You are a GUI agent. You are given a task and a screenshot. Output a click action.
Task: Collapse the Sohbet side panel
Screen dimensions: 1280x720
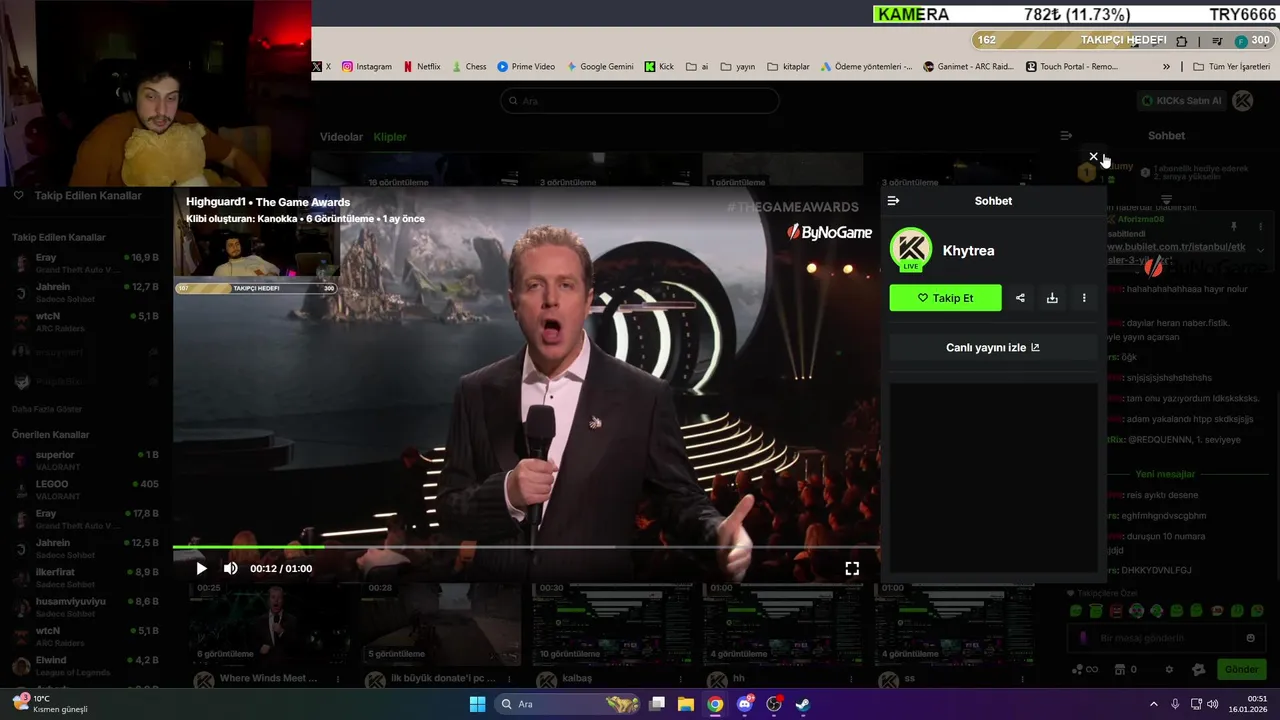(x=893, y=201)
